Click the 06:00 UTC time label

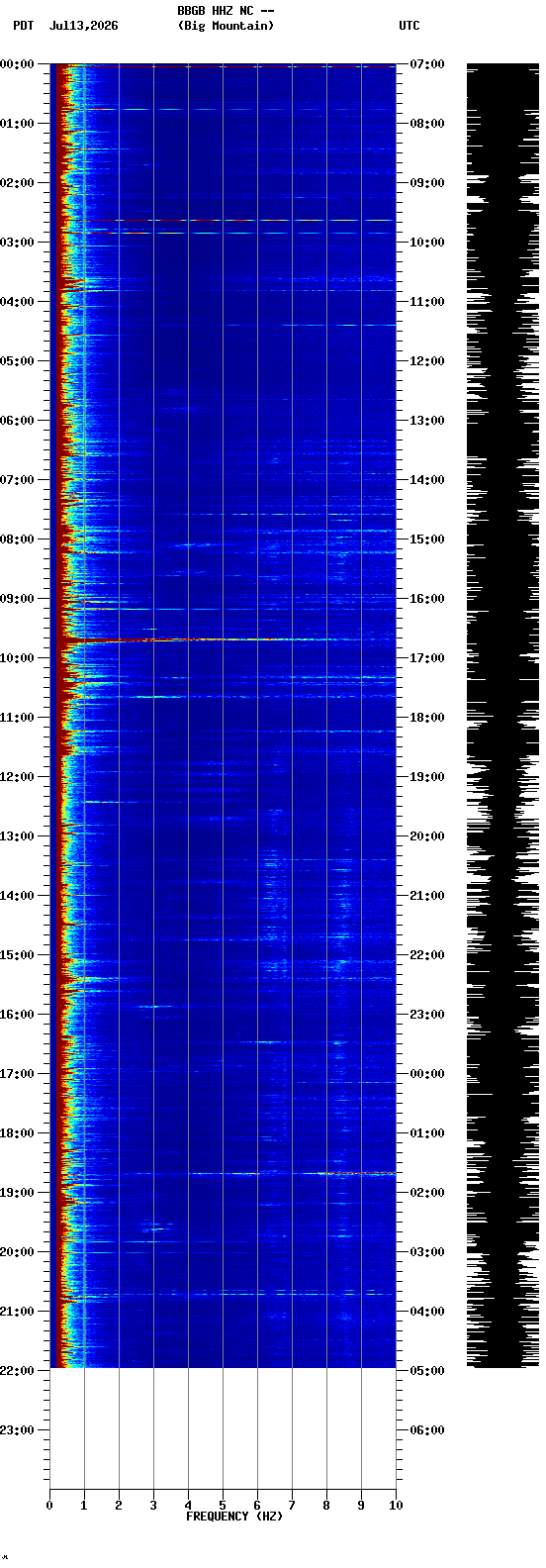[x=426, y=1430]
